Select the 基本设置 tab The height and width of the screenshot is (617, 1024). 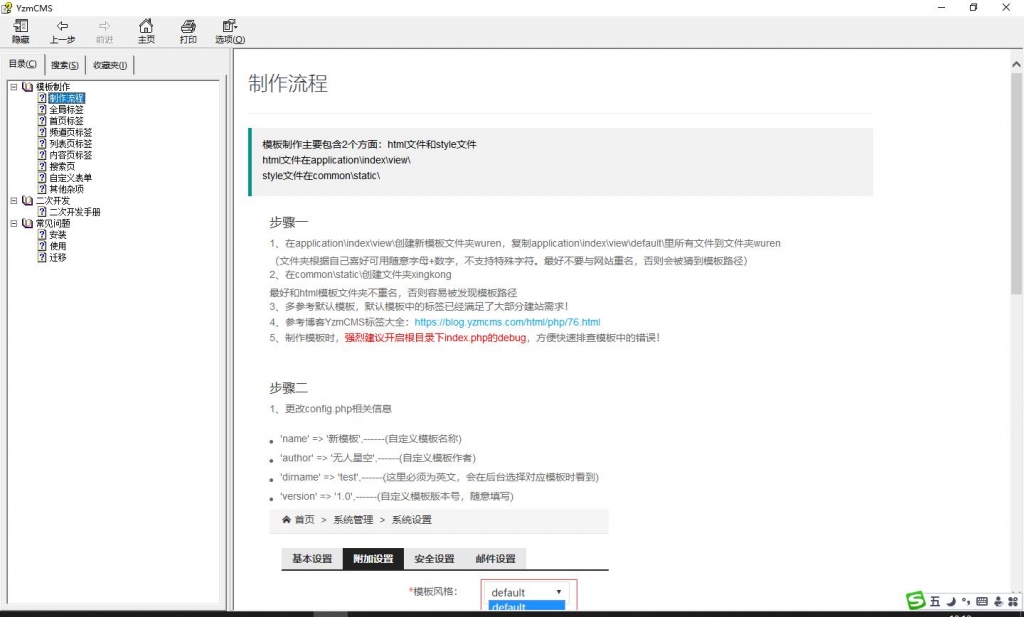point(312,559)
